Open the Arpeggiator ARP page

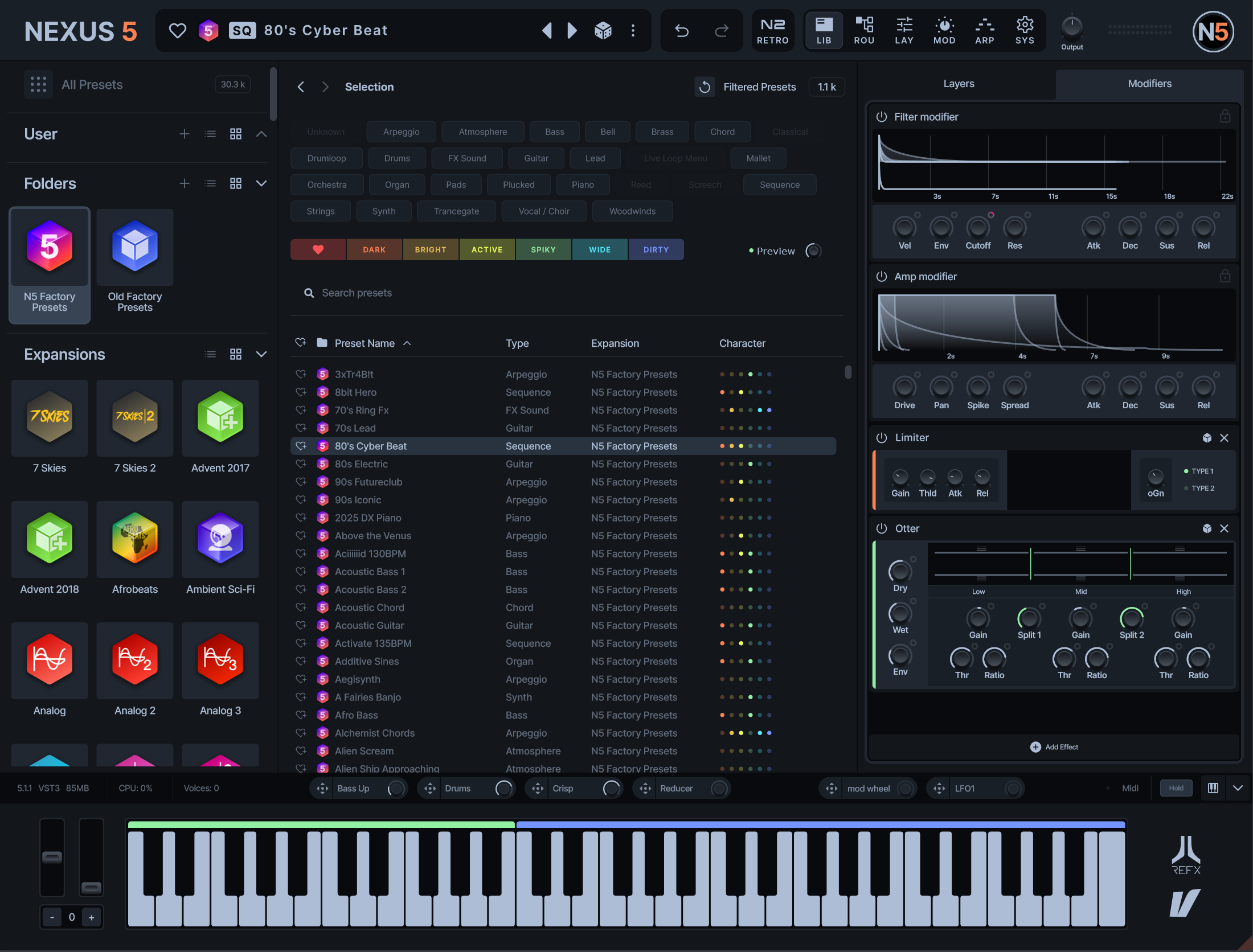(x=984, y=30)
